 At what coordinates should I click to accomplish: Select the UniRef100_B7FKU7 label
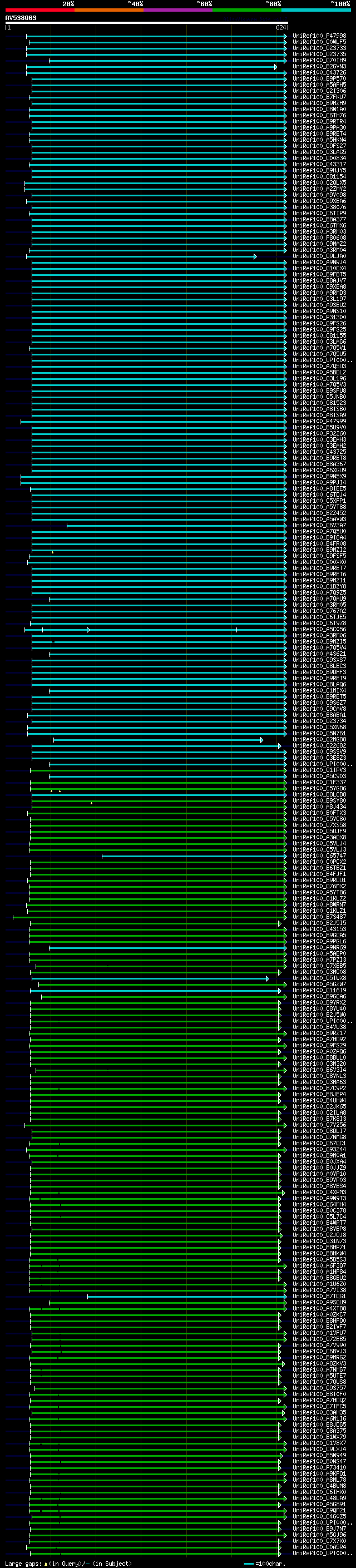[x=319, y=97]
